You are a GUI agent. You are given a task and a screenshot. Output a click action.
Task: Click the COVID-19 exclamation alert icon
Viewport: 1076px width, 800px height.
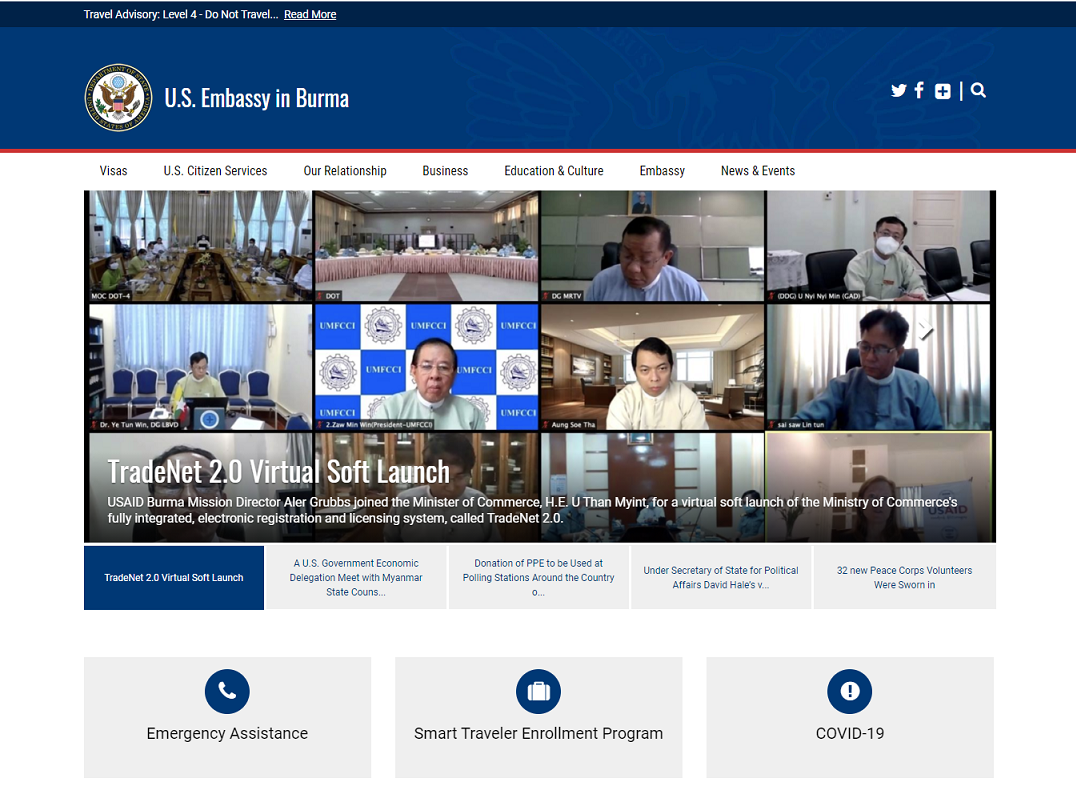pos(850,691)
